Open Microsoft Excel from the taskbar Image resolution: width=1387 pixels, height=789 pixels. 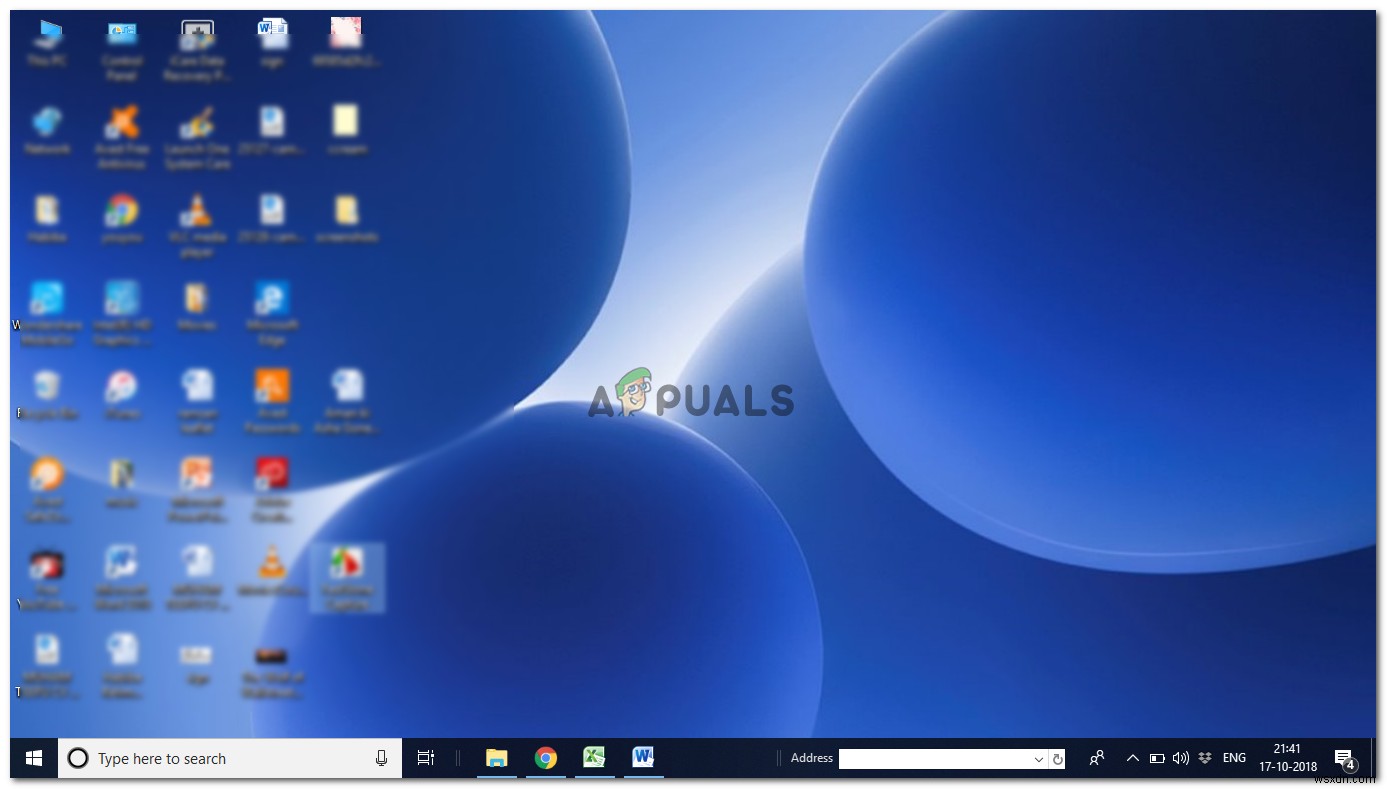(594, 758)
